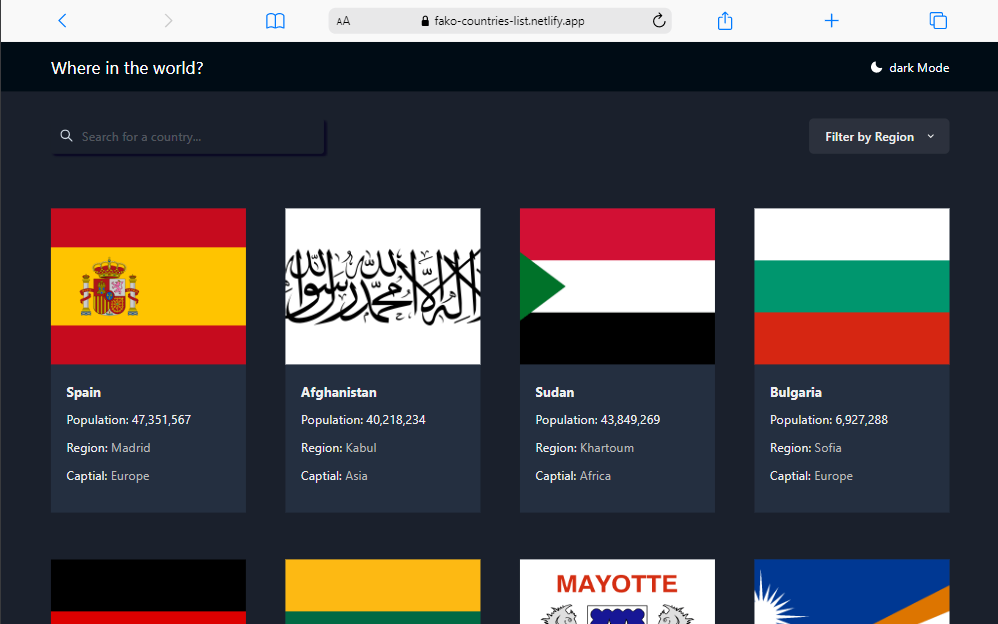The width and height of the screenshot is (998, 624).
Task: Open the Sudan flag image
Action: (617, 286)
